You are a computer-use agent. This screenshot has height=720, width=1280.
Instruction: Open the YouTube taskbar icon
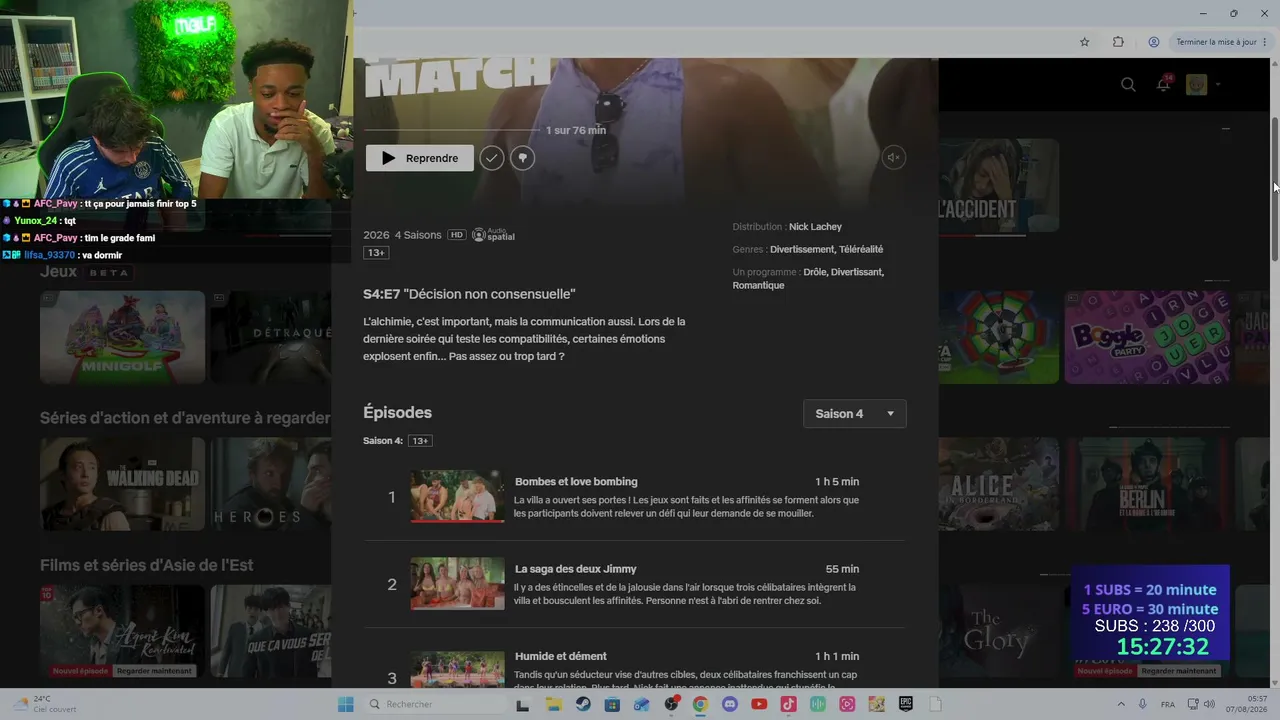coord(759,704)
